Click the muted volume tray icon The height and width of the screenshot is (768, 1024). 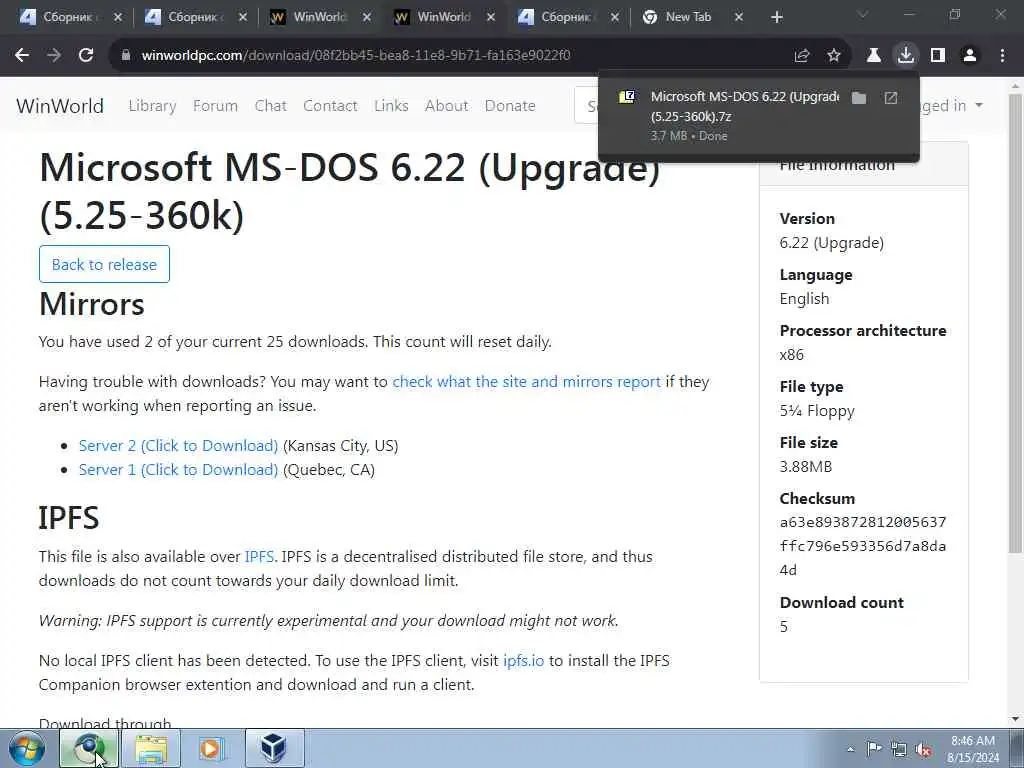coord(923,749)
